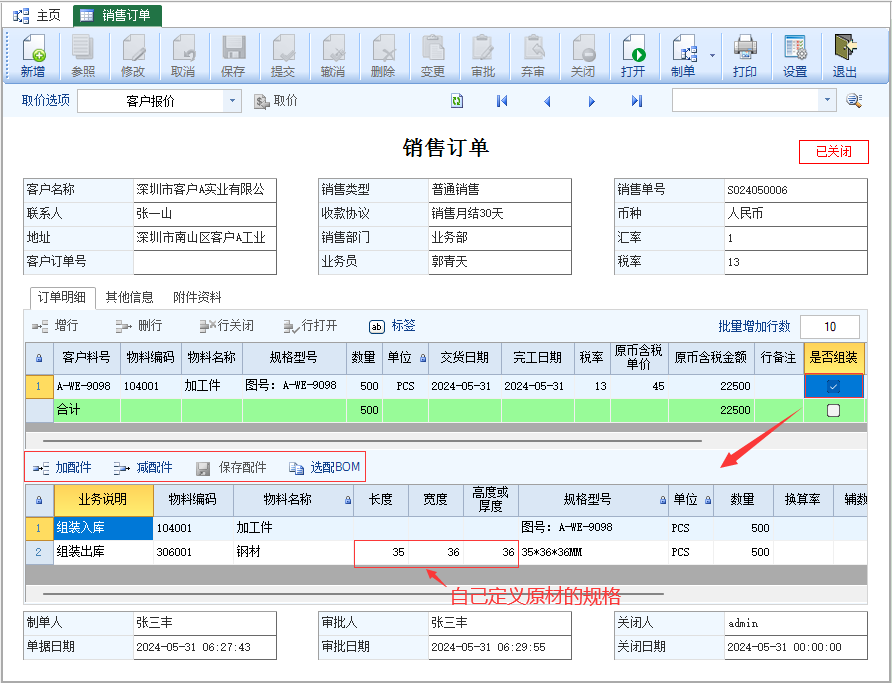Switch to the 其他信息 tab

coord(129,297)
